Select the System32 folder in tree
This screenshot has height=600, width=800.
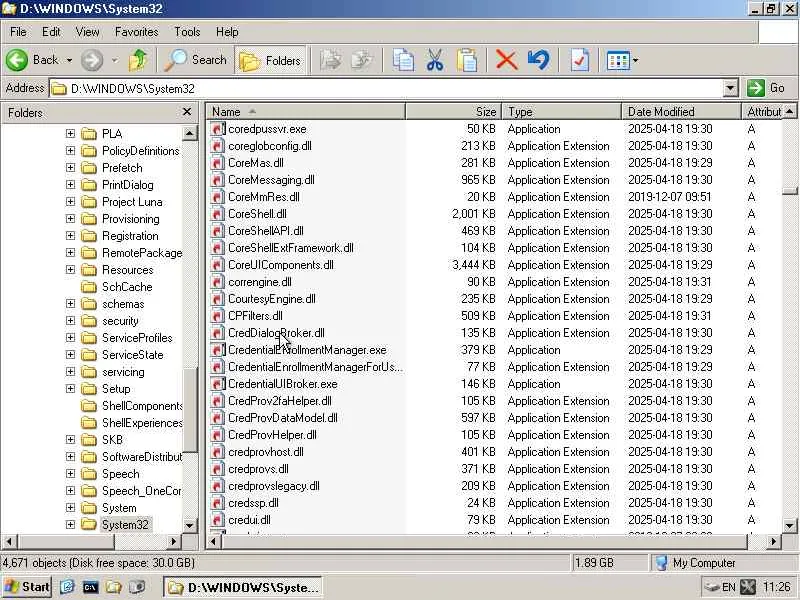click(125, 524)
